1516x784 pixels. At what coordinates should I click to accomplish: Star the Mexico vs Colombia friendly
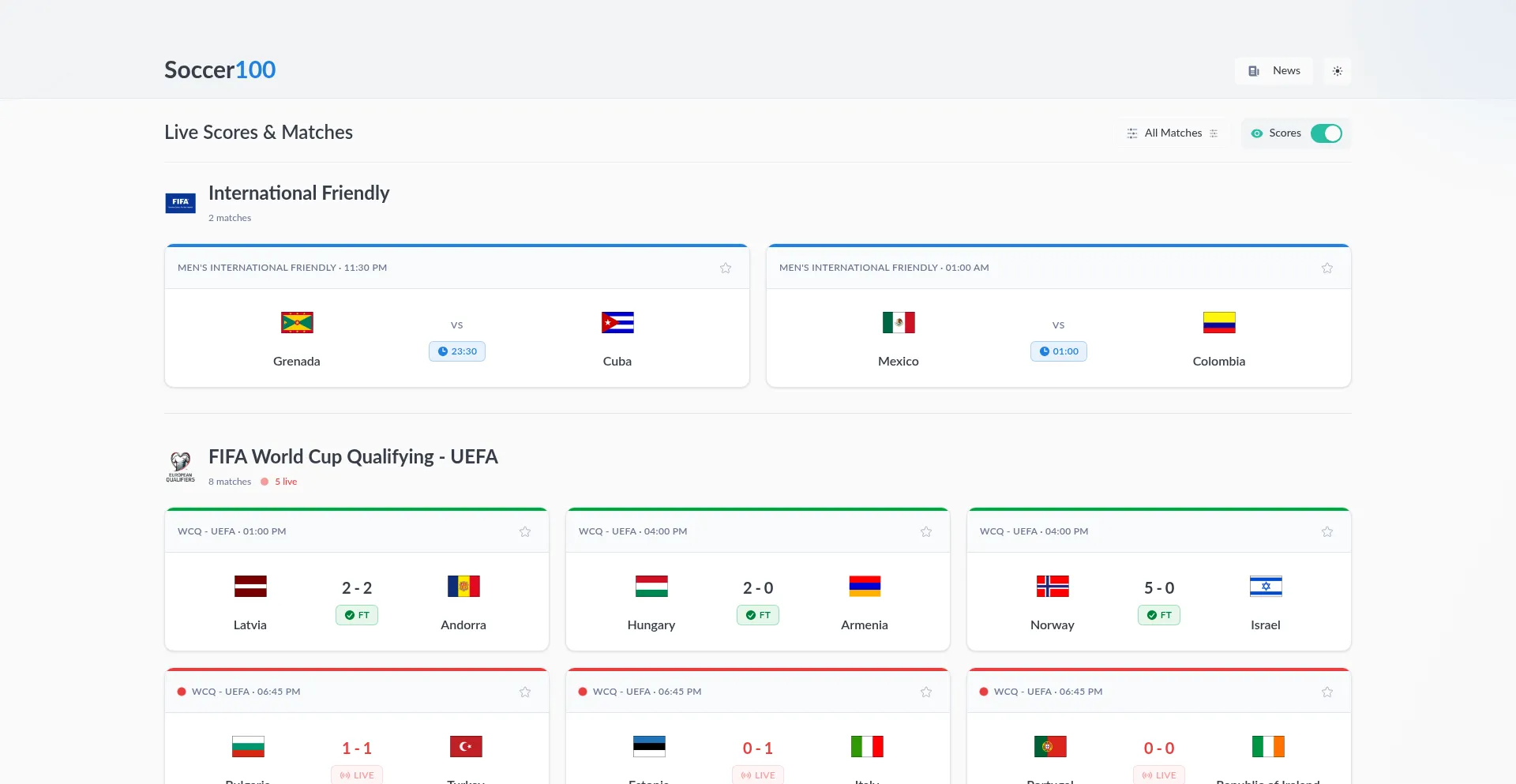[1326, 268]
